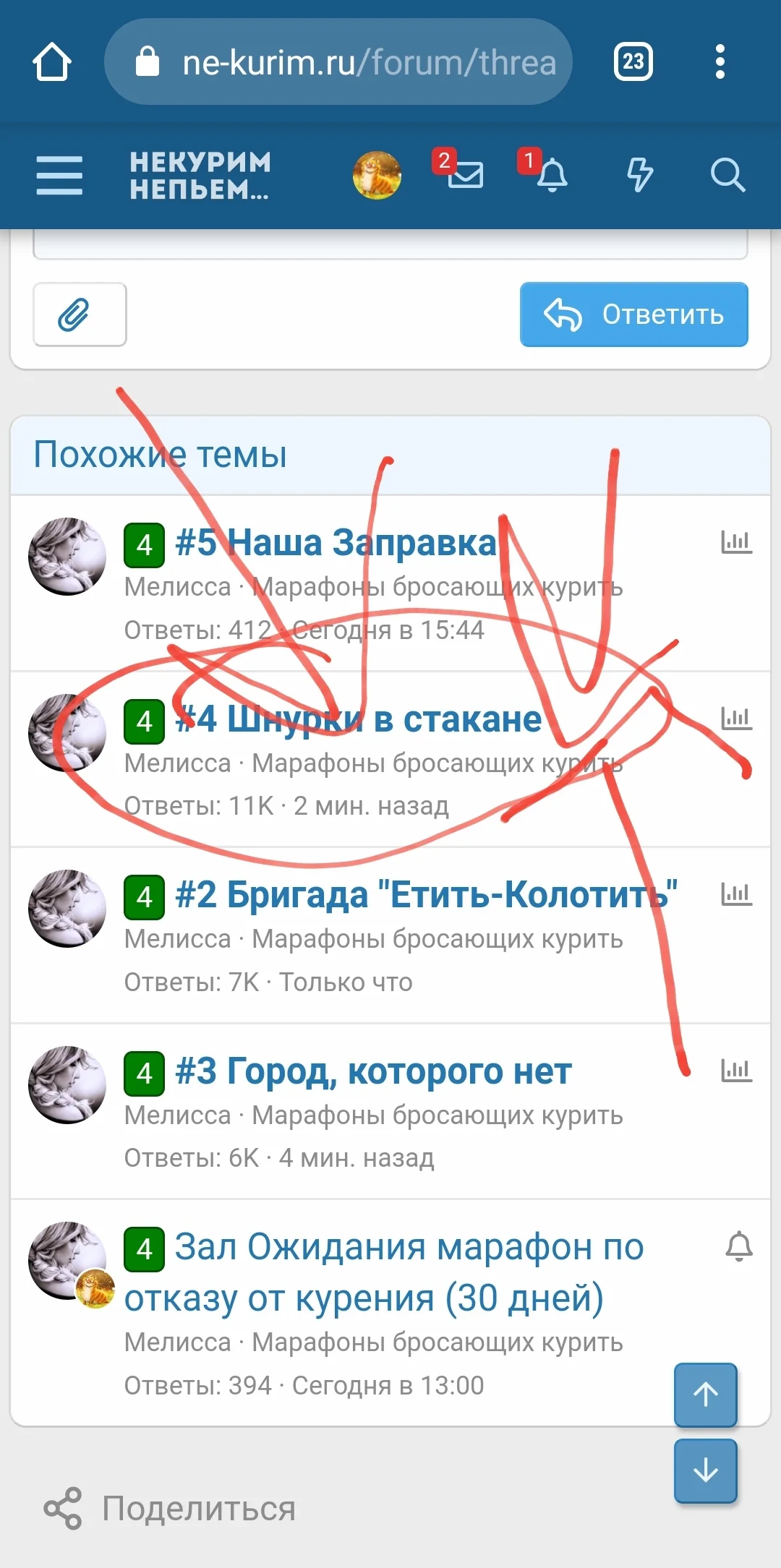This screenshot has height=1568, width=781.
Task: Open the What's new lightning icon
Action: pos(639,175)
